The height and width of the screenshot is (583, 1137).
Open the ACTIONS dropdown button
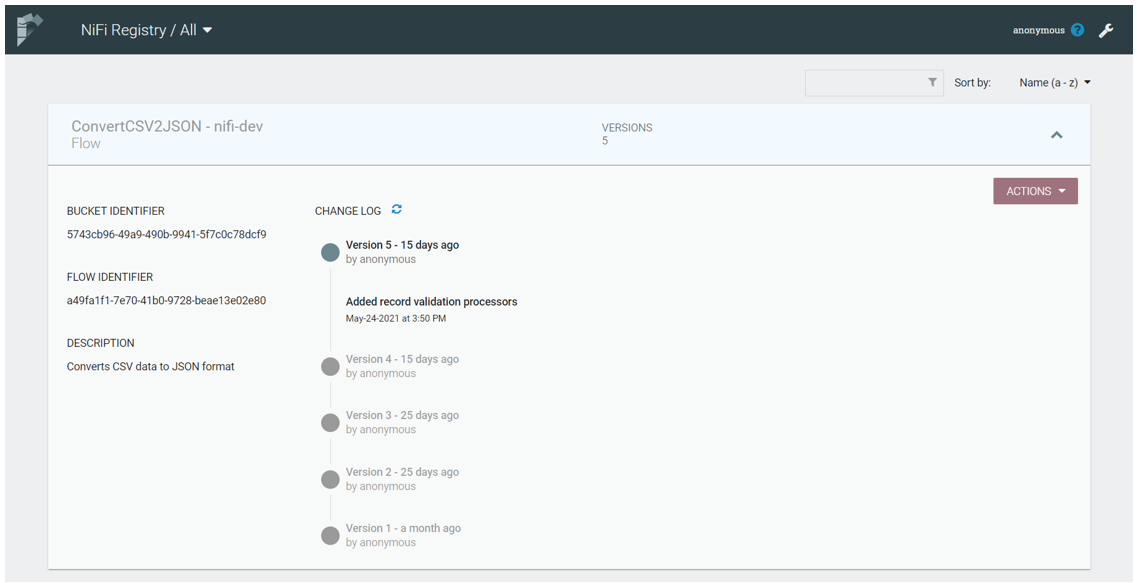[x=1035, y=191]
